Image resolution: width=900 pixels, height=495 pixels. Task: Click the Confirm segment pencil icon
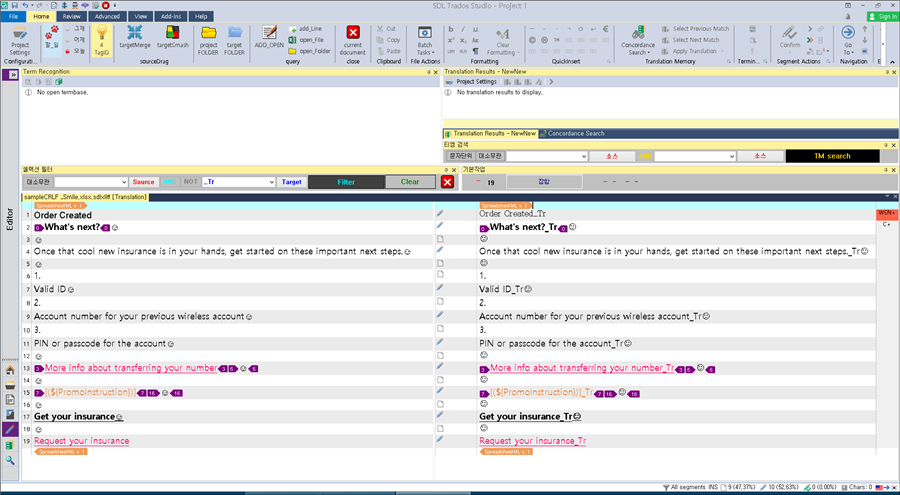[x=790, y=36]
